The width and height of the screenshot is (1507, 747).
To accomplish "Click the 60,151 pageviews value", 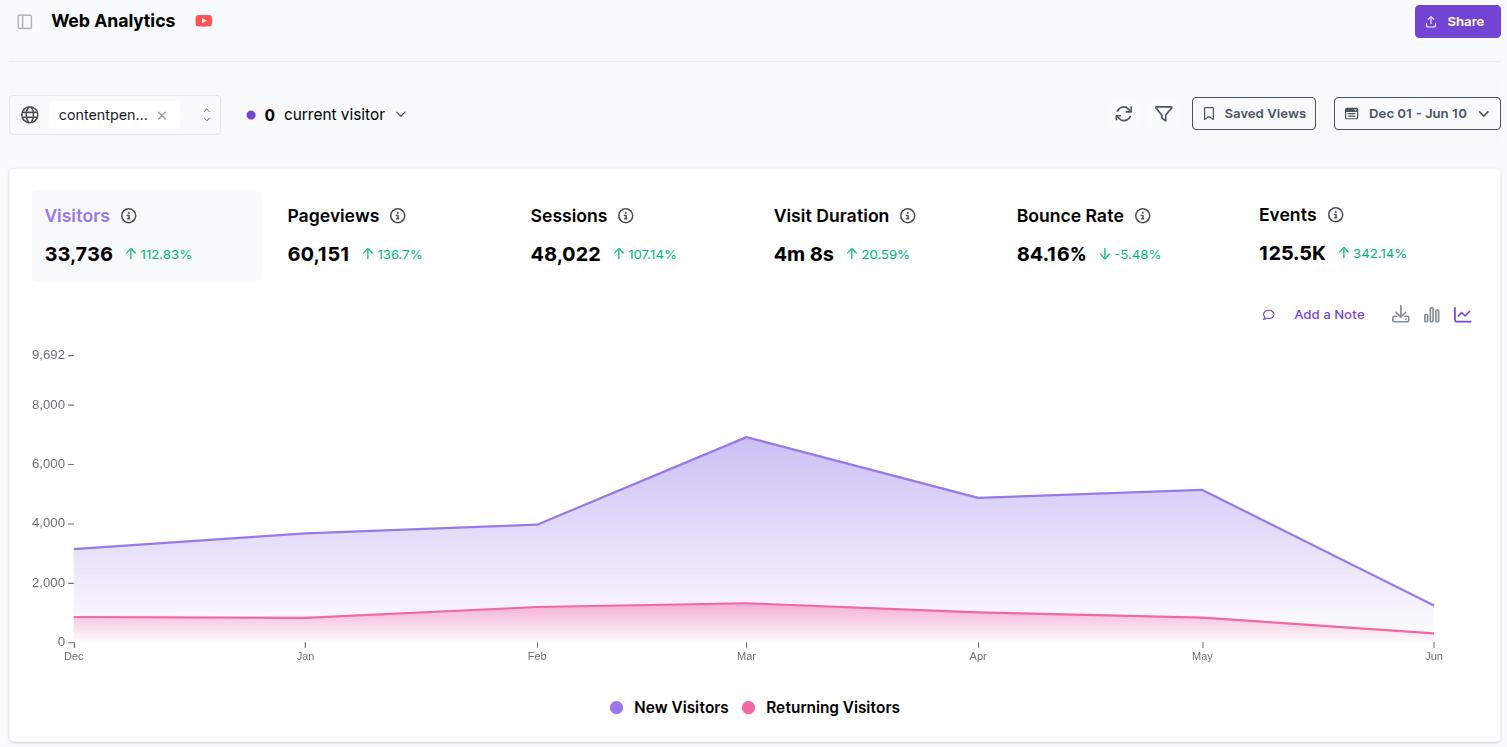I will (x=319, y=254).
